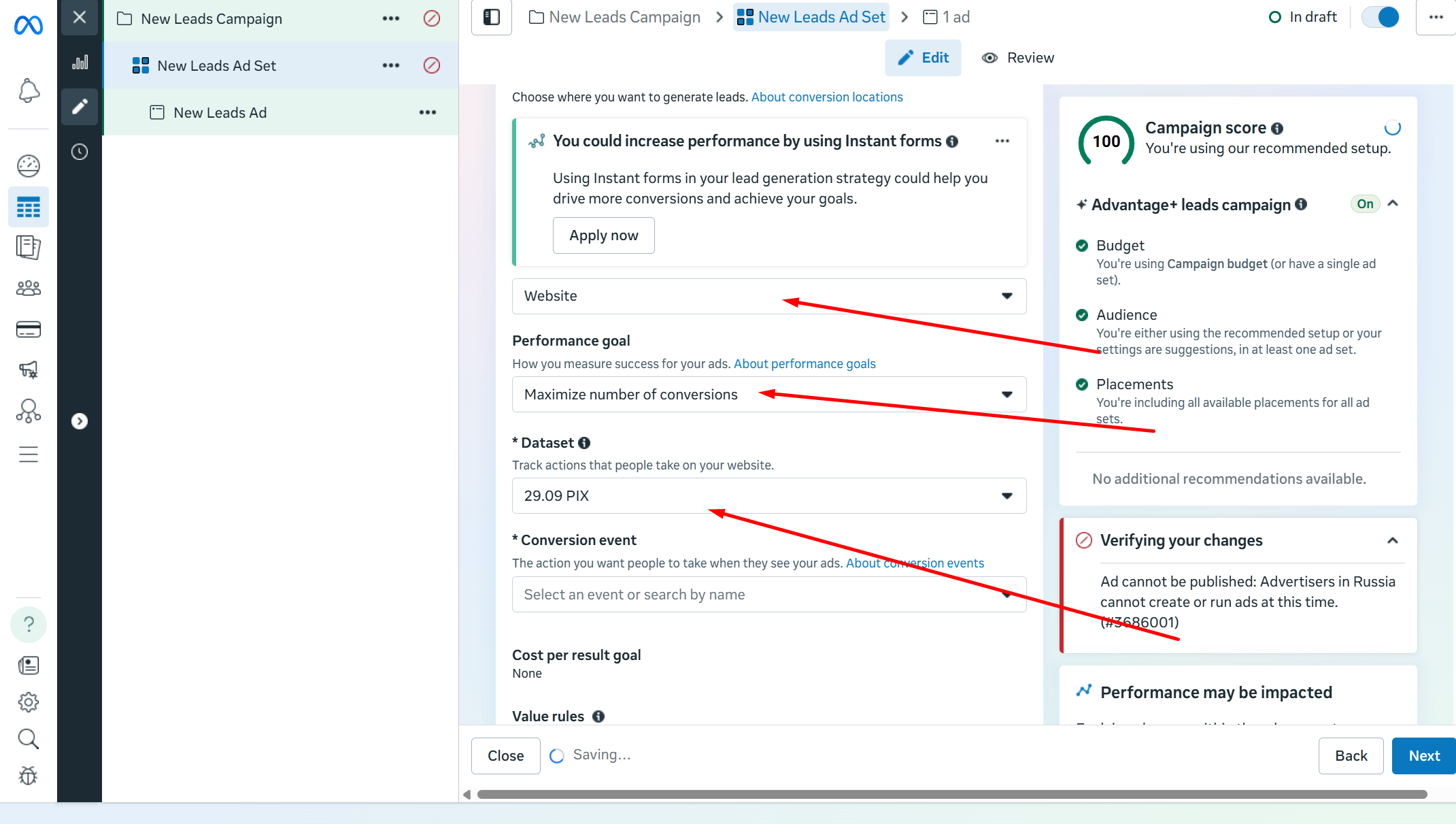Report a problem bug icon
The height and width of the screenshot is (824, 1456).
point(29,775)
